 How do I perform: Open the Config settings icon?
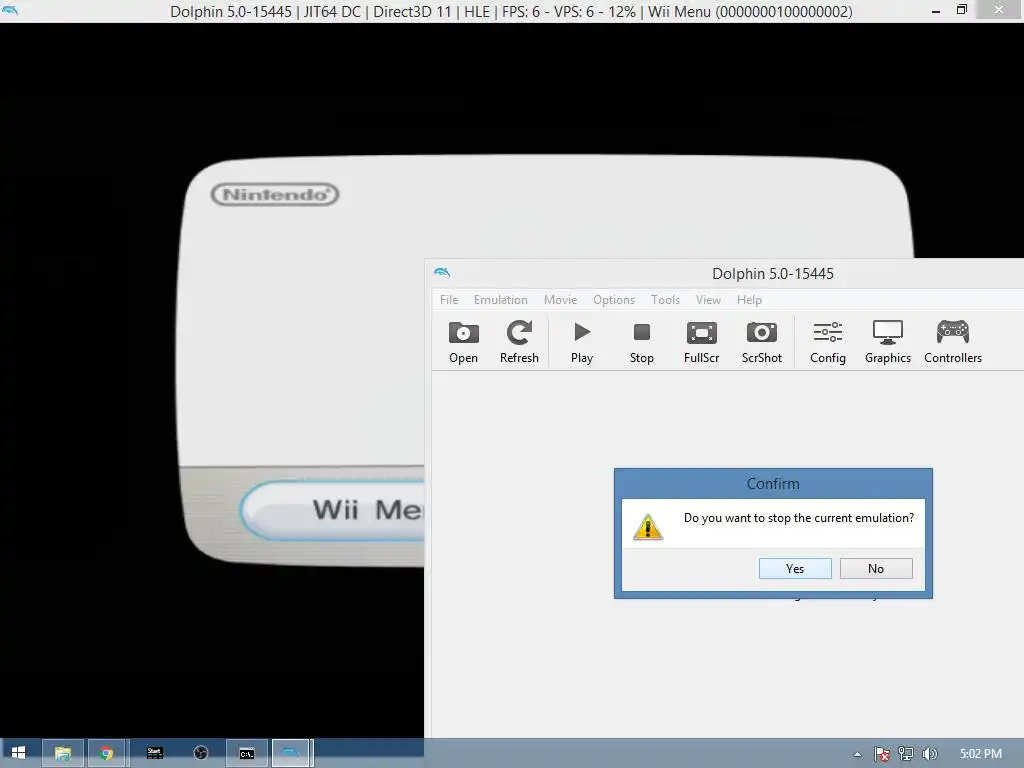coord(827,342)
